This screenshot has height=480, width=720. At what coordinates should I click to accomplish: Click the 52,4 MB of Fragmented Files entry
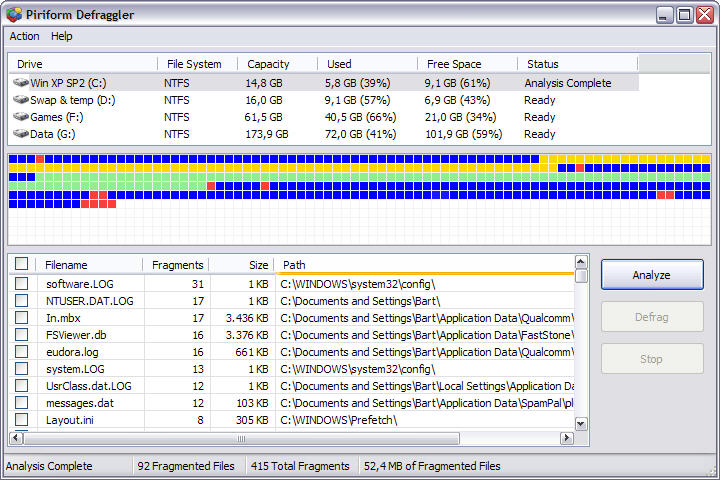tap(432, 466)
